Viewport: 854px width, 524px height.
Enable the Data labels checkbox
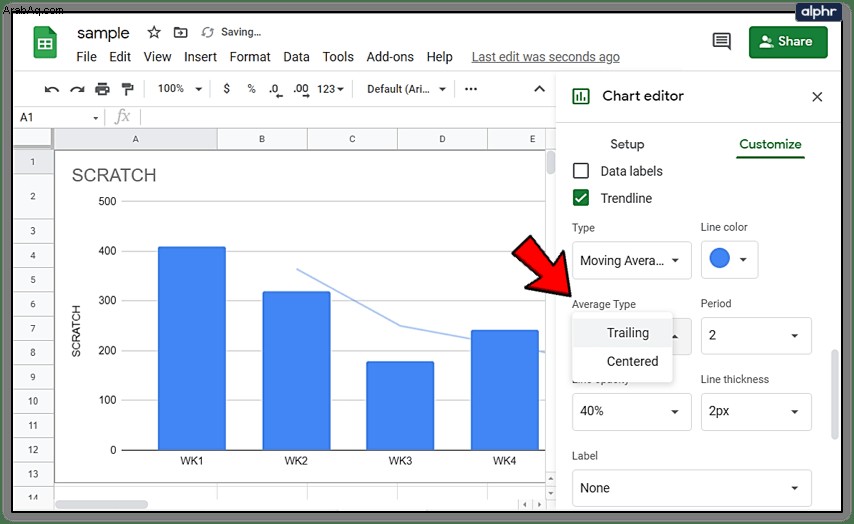click(x=581, y=171)
